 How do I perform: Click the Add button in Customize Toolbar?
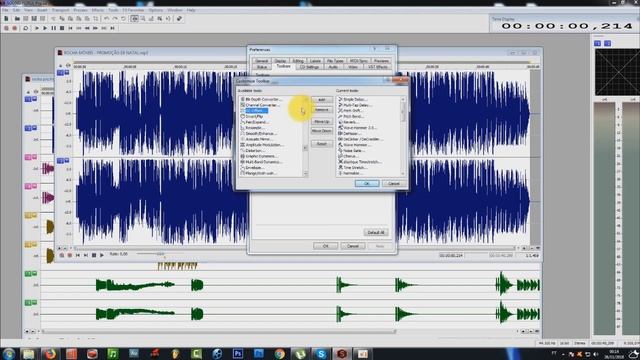point(322,100)
